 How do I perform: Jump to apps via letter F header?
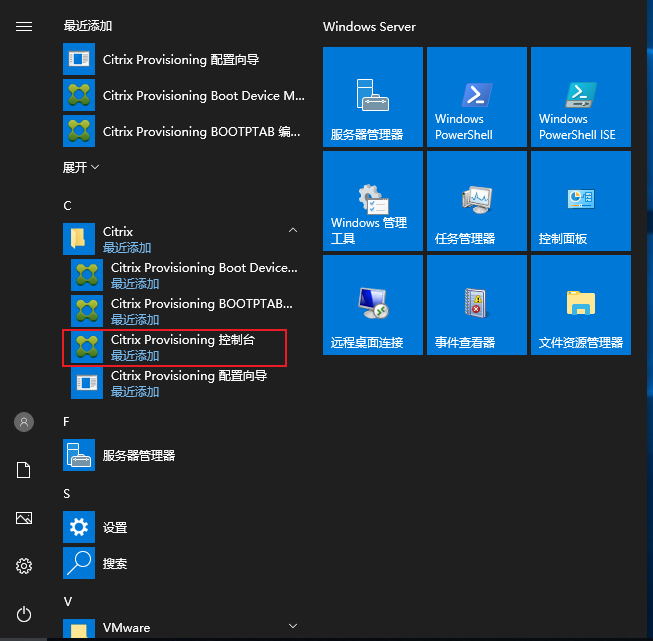point(67,422)
